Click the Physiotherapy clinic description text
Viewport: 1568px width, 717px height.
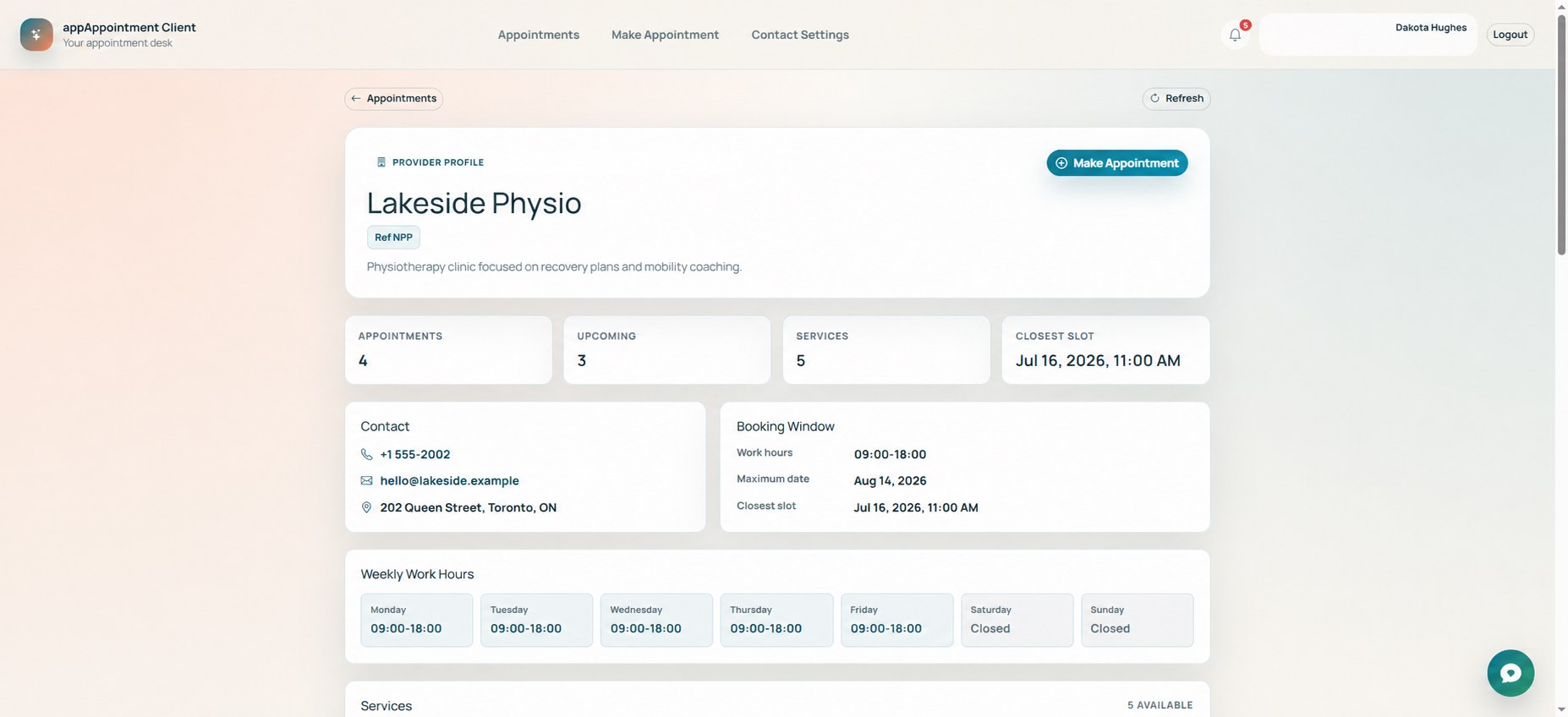(554, 267)
